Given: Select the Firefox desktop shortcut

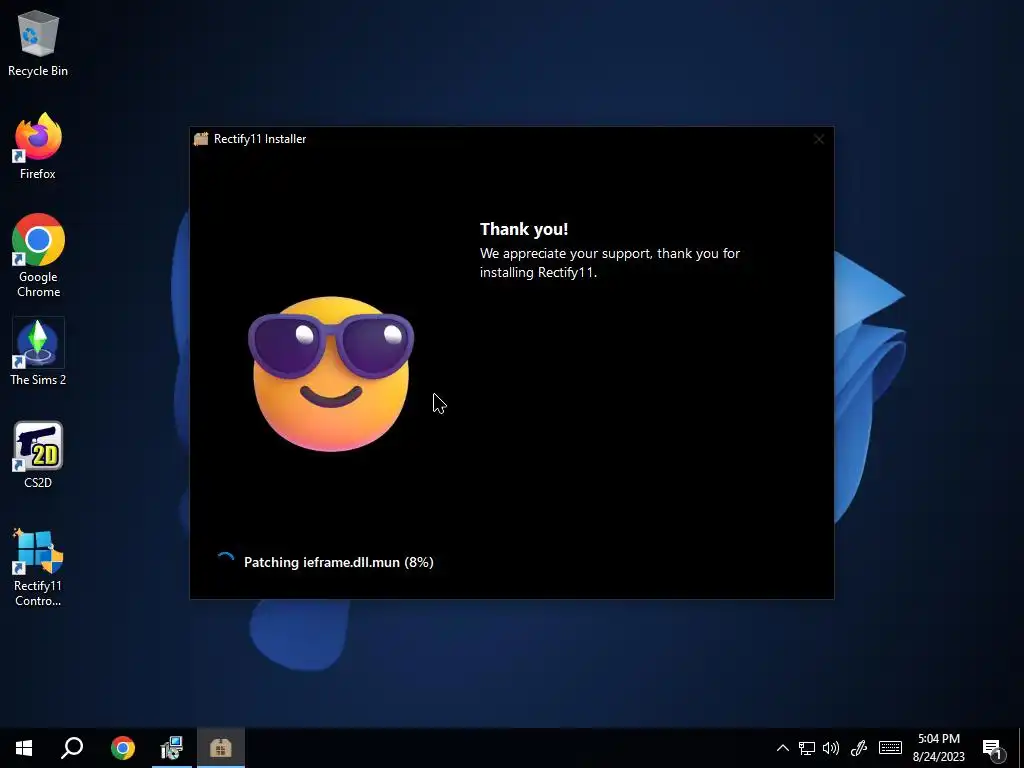Looking at the screenshot, I should [38, 146].
